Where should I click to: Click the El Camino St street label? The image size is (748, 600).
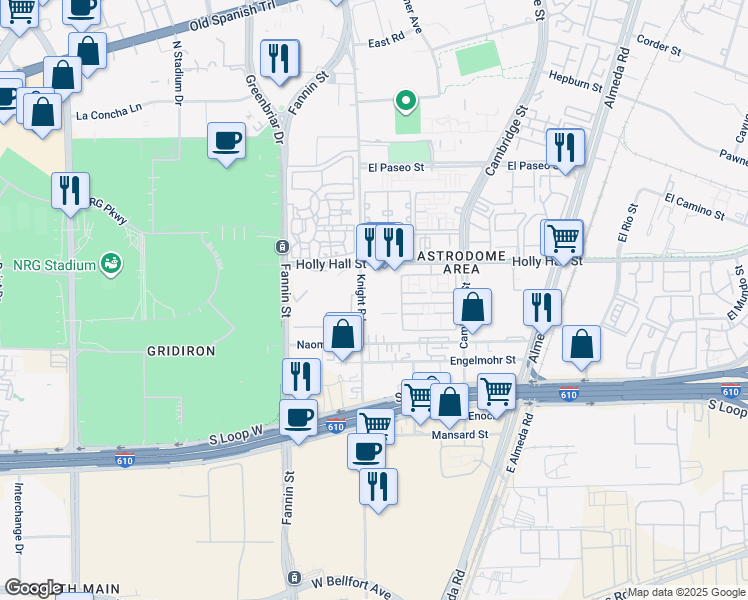[695, 207]
